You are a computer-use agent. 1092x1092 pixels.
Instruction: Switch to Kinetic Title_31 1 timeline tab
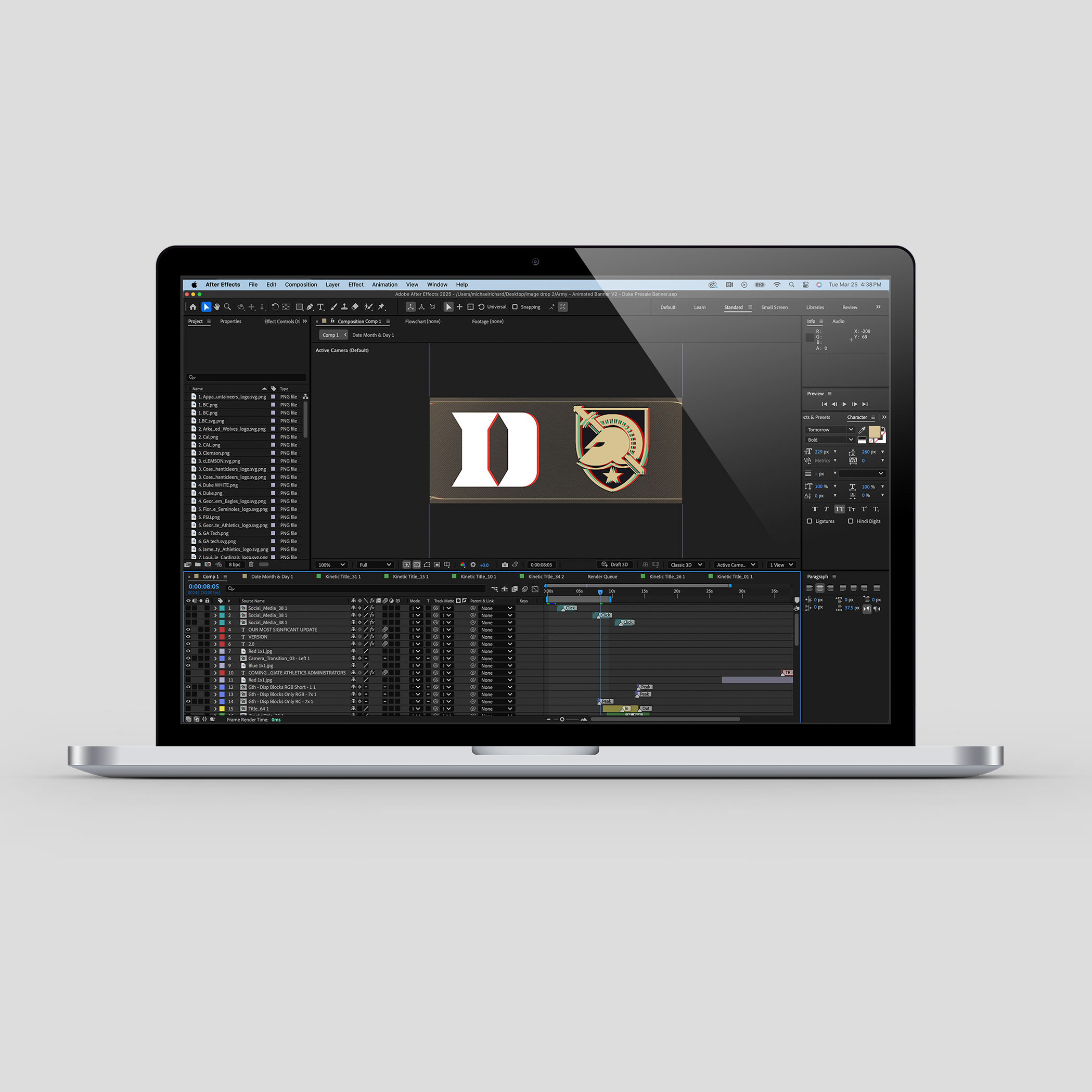coord(342,576)
